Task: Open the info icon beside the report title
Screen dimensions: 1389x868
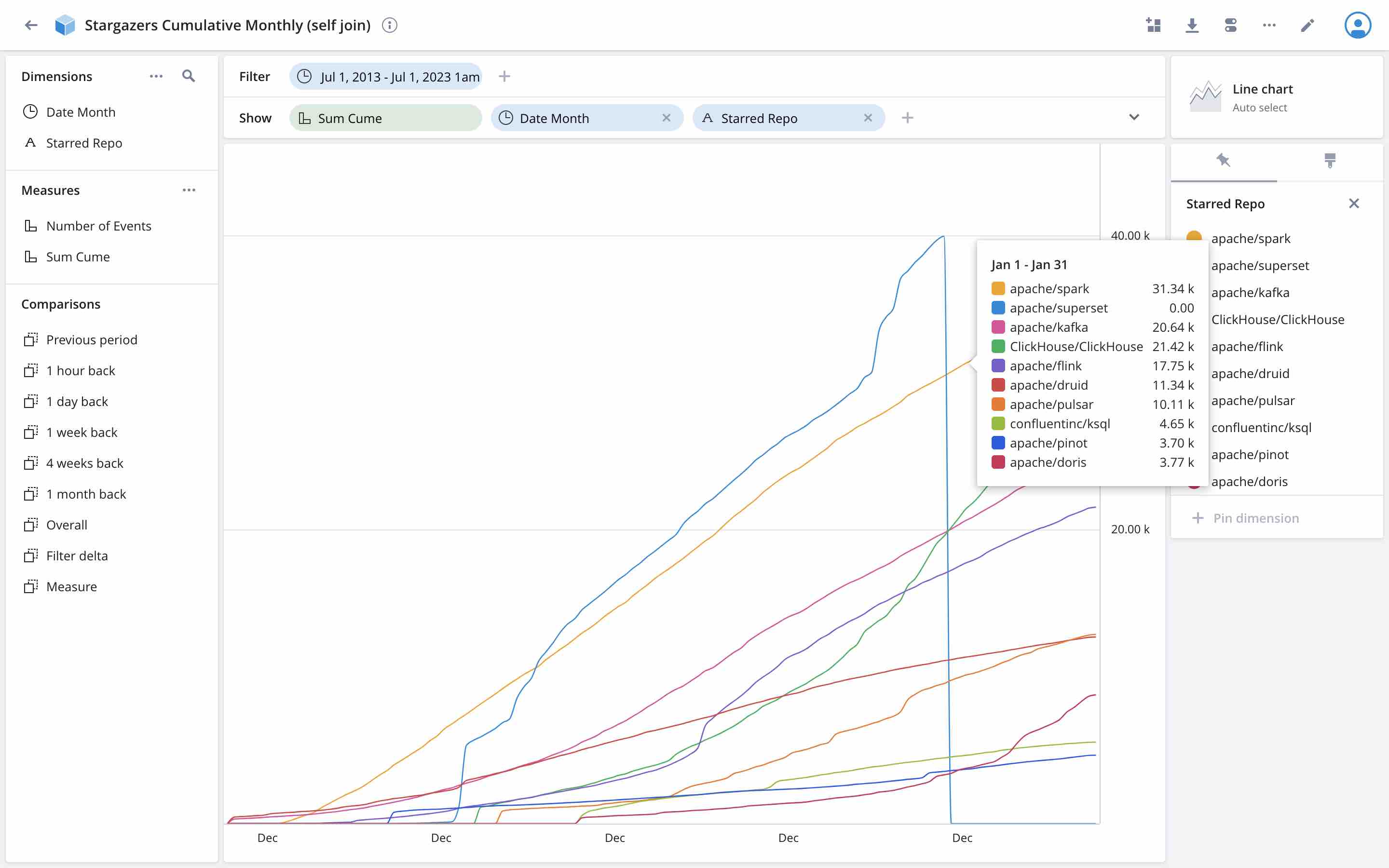Action: coord(389,25)
